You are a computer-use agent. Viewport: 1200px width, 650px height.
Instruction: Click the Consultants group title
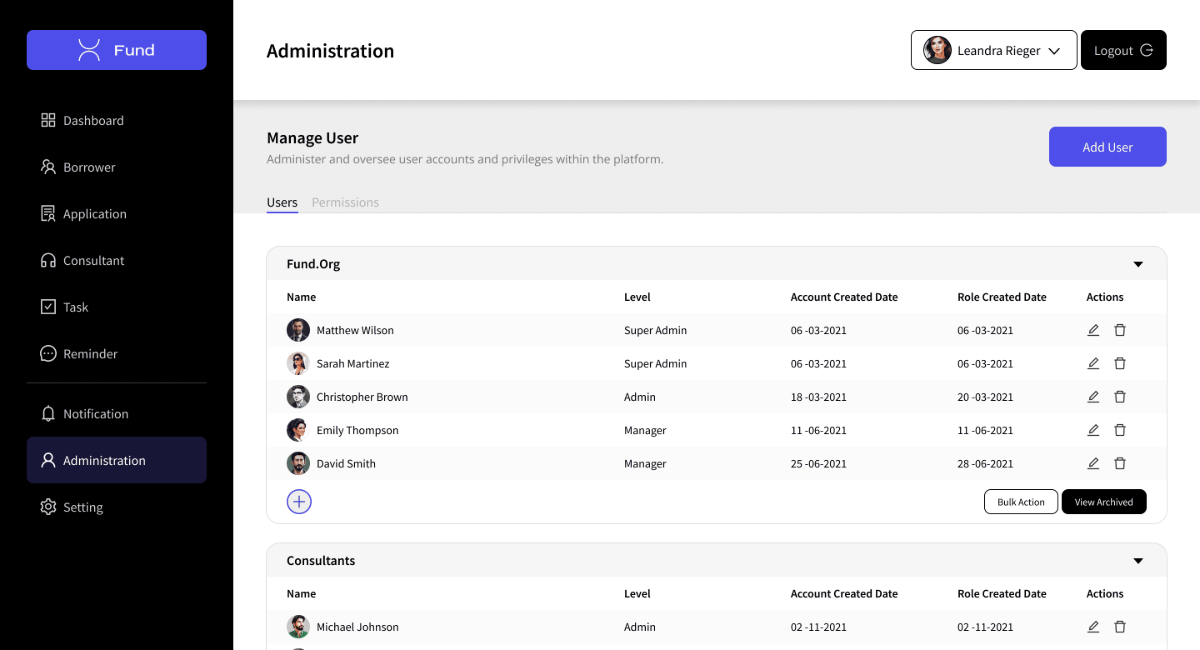[x=321, y=561]
